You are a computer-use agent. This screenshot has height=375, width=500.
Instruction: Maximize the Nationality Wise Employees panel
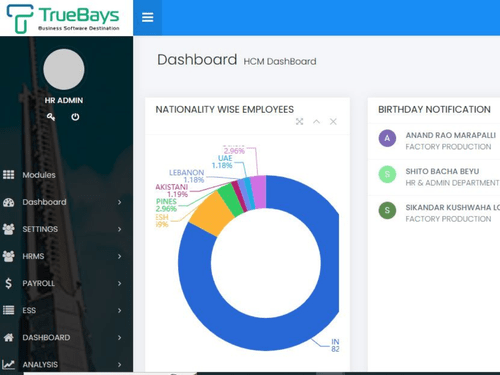[x=299, y=122]
